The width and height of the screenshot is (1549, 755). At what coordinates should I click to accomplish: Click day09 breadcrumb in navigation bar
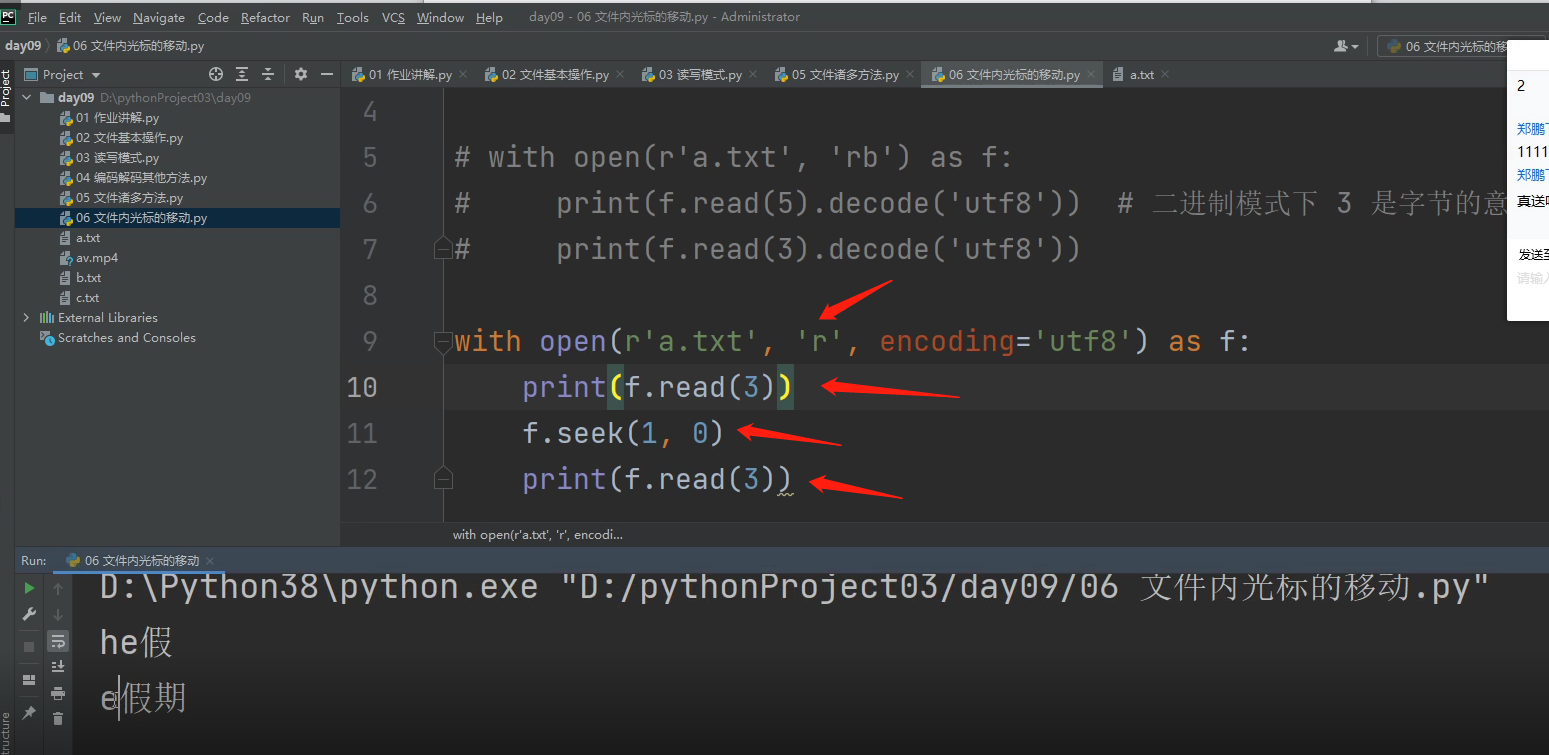(23, 46)
